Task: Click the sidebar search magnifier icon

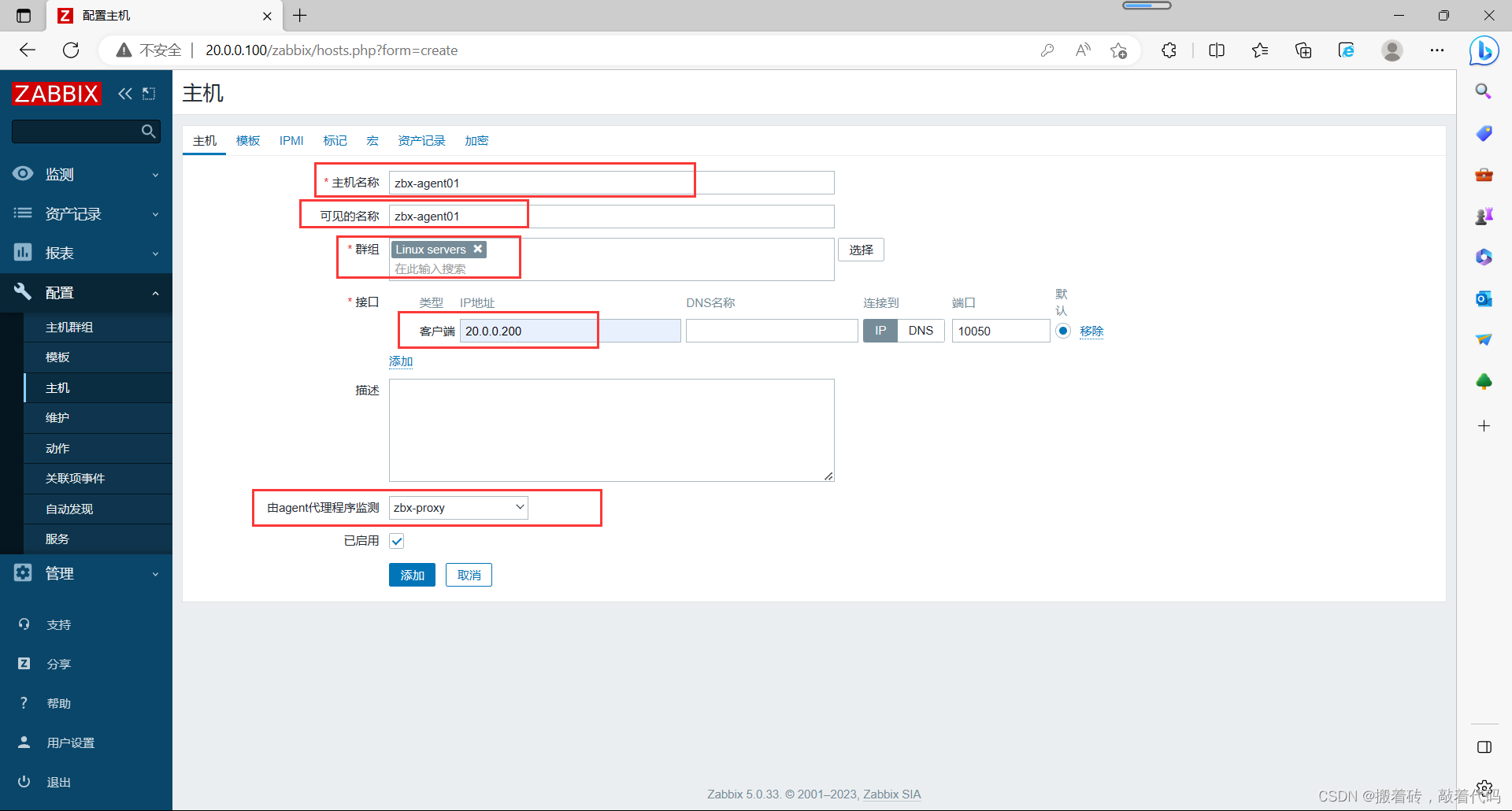Action: [x=148, y=131]
